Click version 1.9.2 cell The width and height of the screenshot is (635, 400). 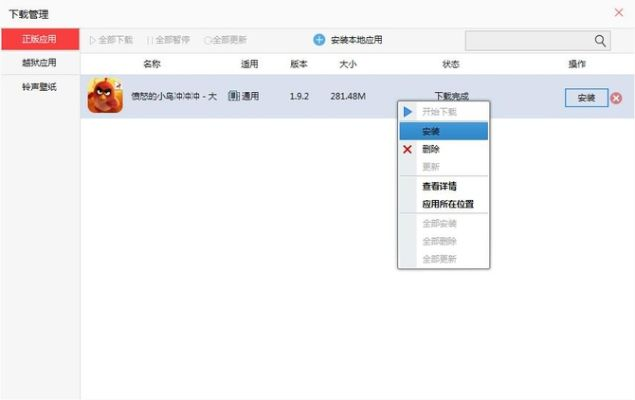click(299, 96)
